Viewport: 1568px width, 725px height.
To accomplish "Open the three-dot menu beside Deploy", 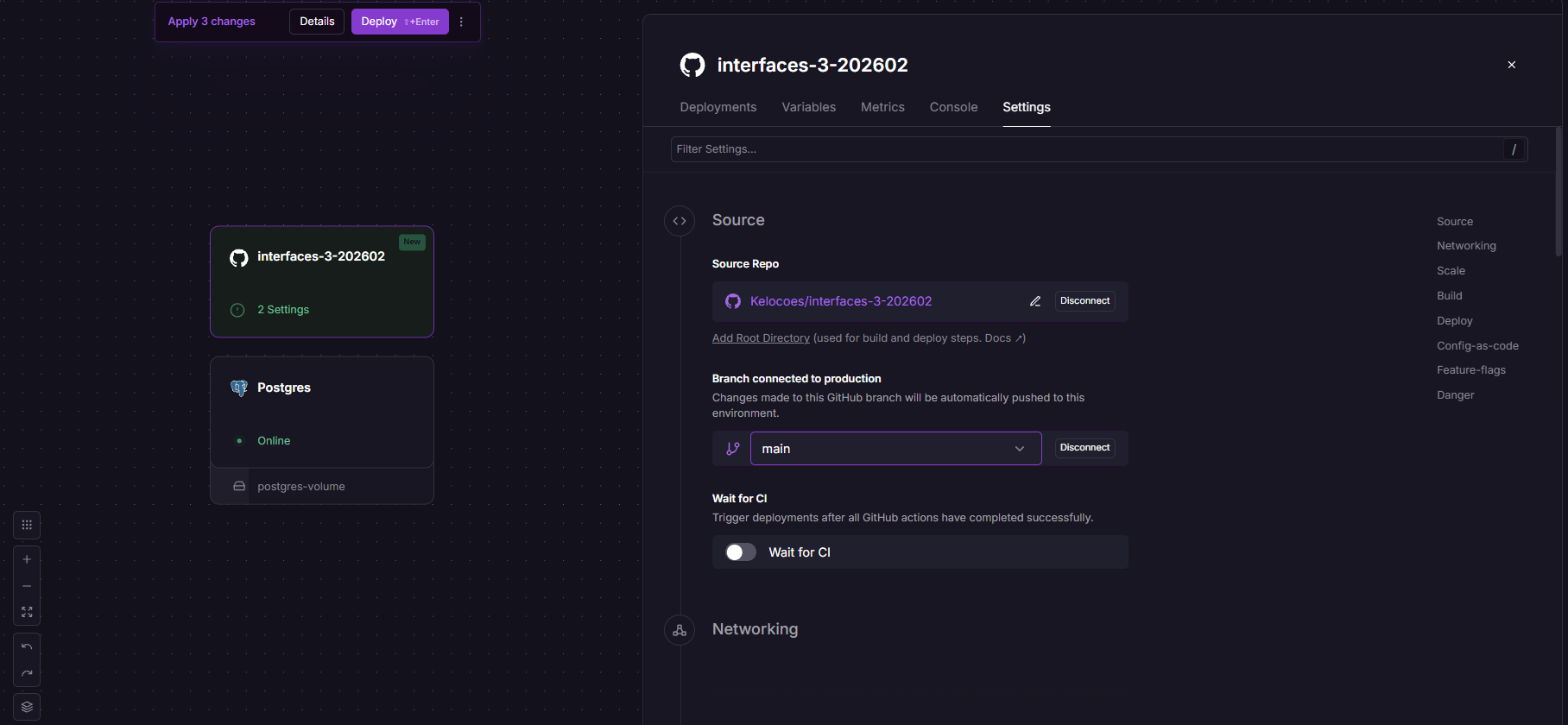I will (x=461, y=22).
